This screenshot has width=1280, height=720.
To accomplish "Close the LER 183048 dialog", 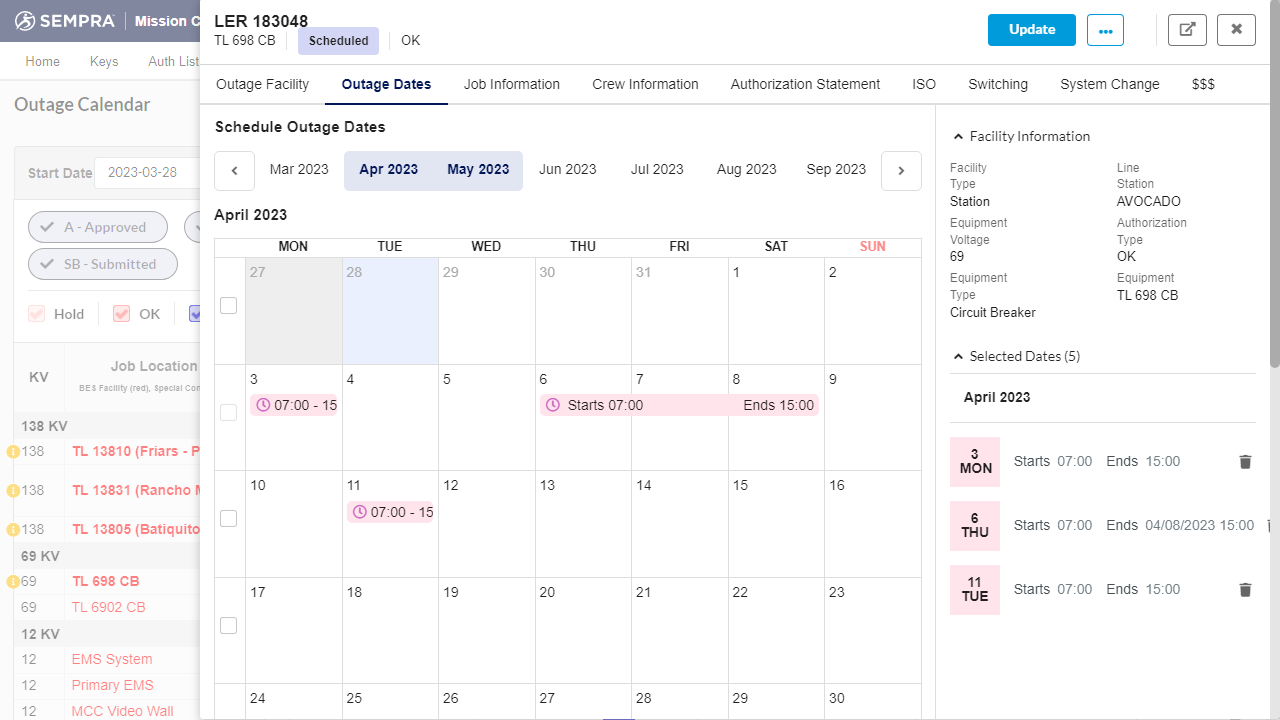I will point(1236,29).
